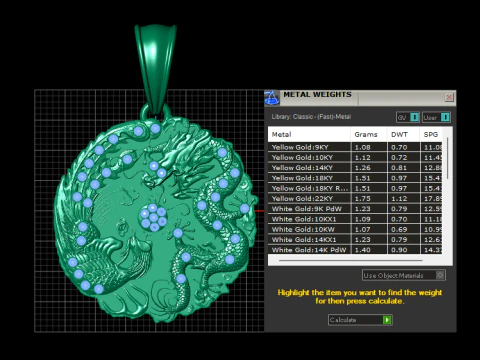This screenshot has width=480, height=360.
Task: Click the Calculate button
Action: 360,320
